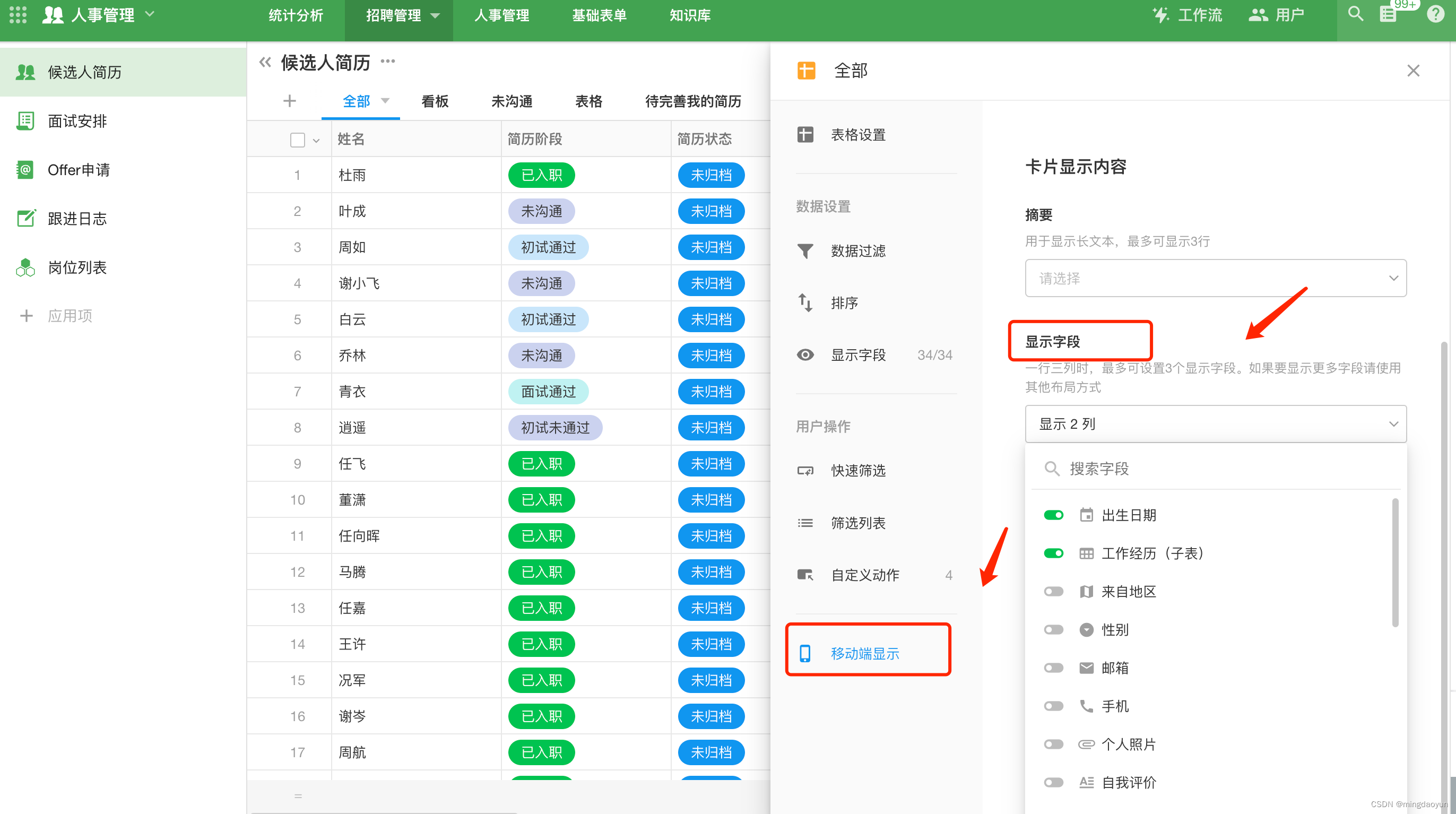Click 表格设置 in the settings panel

[859, 135]
